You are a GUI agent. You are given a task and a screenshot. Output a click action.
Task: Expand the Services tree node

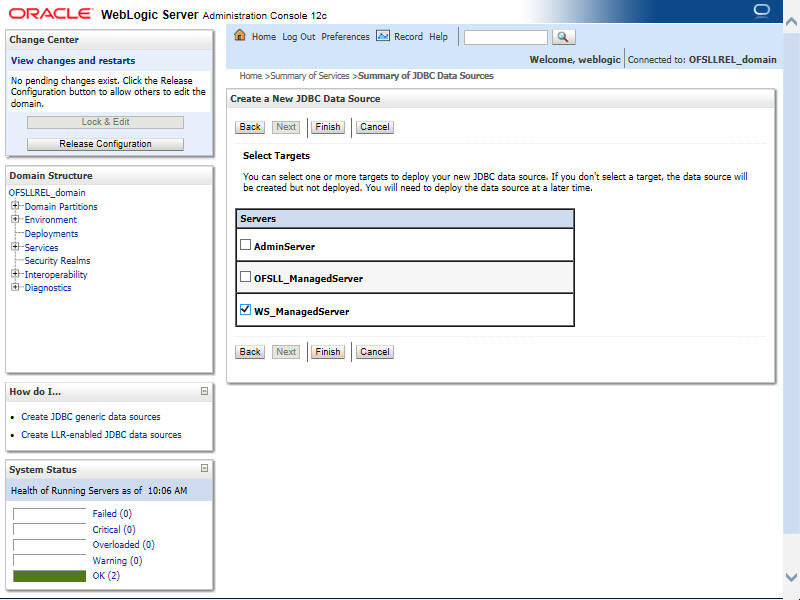[15, 247]
